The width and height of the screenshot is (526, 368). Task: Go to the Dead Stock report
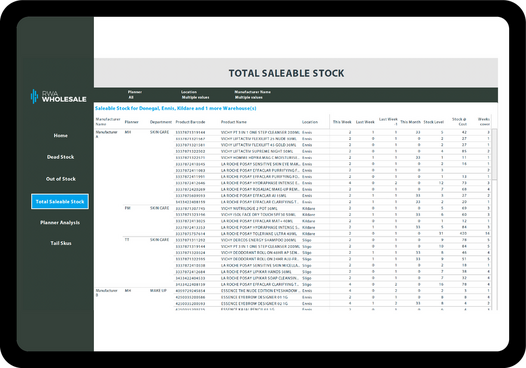pos(60,157)
